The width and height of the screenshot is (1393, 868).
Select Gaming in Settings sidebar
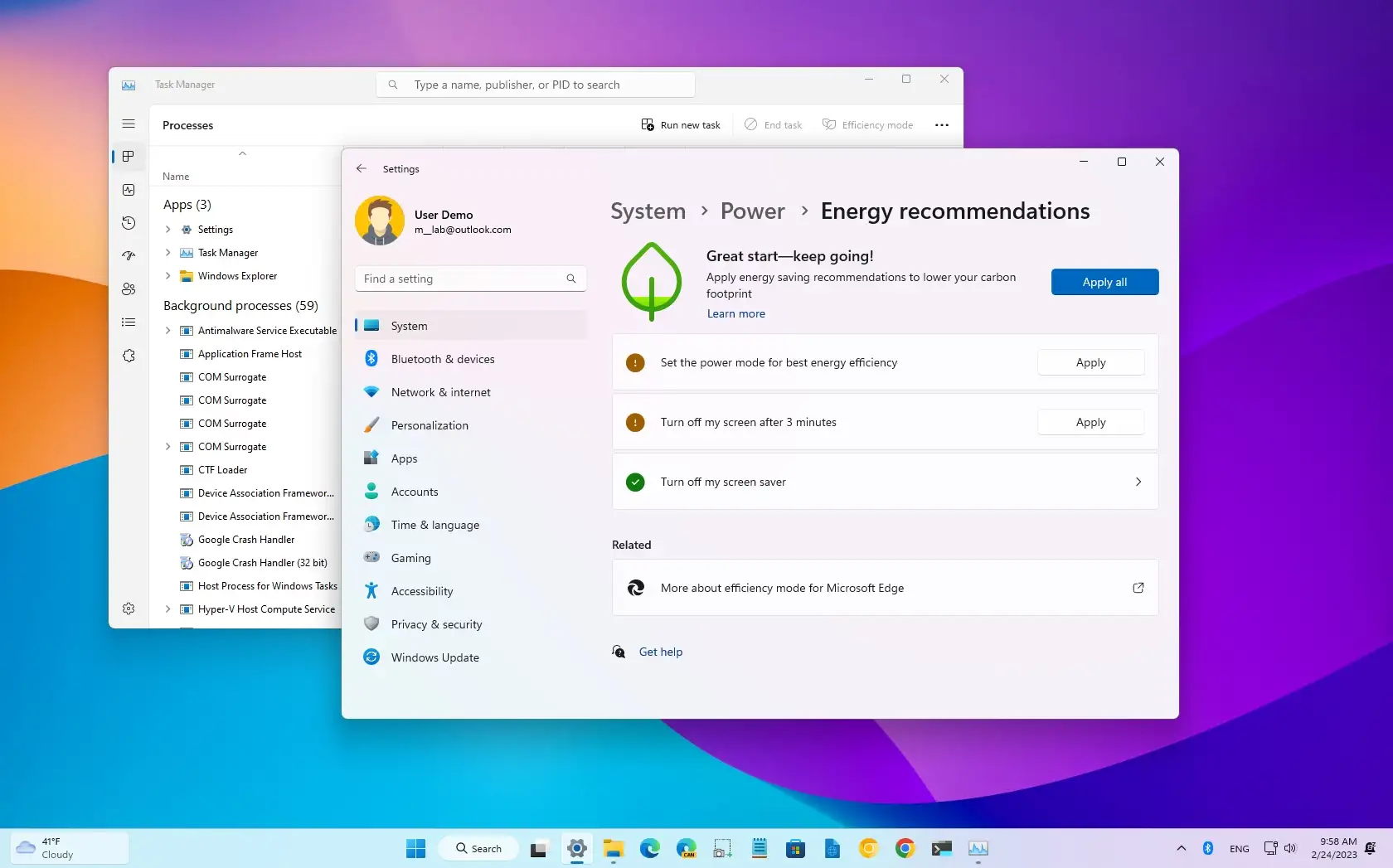[x=410, y=557]
